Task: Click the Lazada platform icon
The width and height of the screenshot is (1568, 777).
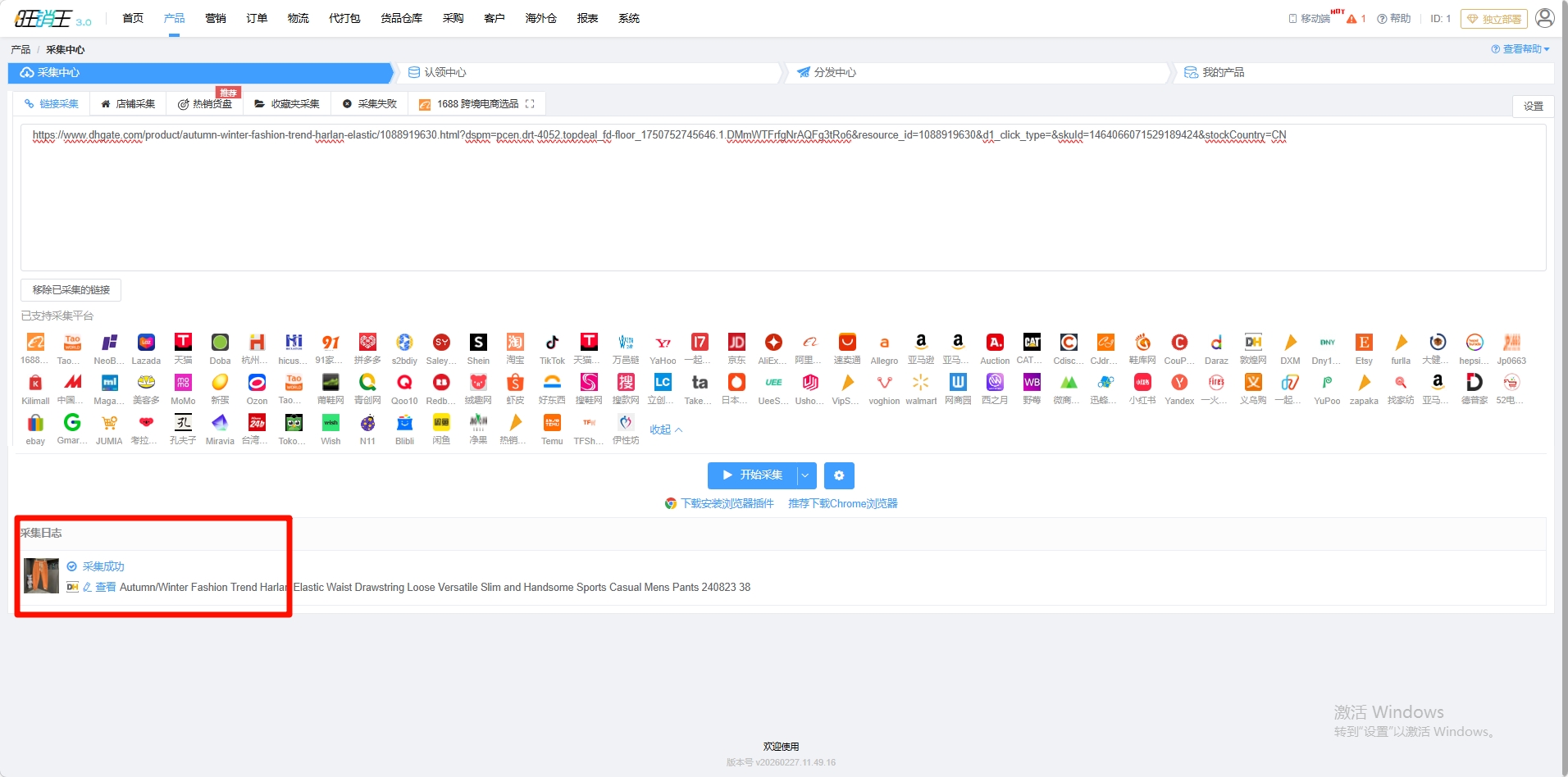Action: (146, 343)
